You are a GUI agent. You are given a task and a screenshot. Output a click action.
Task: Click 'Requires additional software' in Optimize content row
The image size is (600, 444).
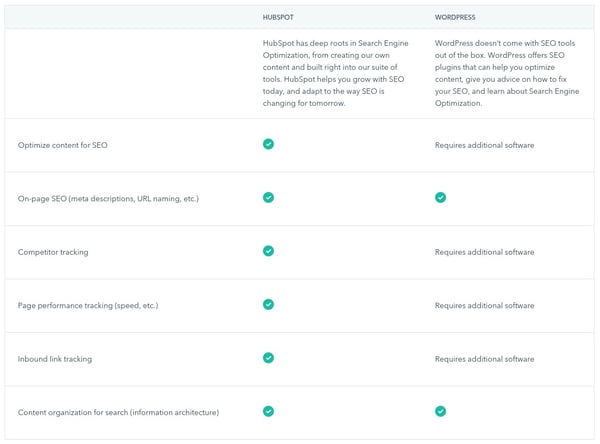click(484, 145)
